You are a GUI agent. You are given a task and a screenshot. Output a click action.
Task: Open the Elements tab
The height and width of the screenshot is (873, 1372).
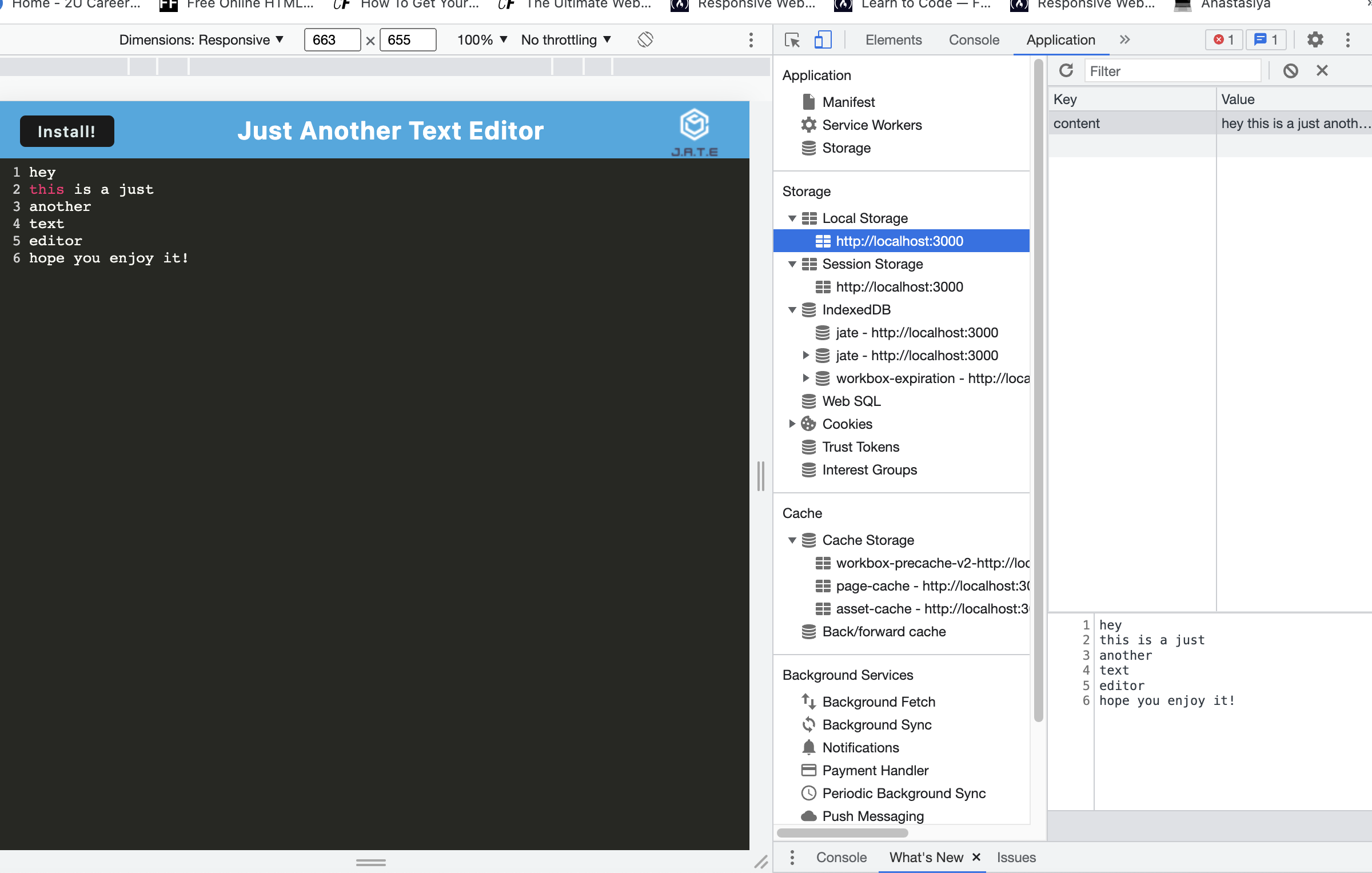893,39
